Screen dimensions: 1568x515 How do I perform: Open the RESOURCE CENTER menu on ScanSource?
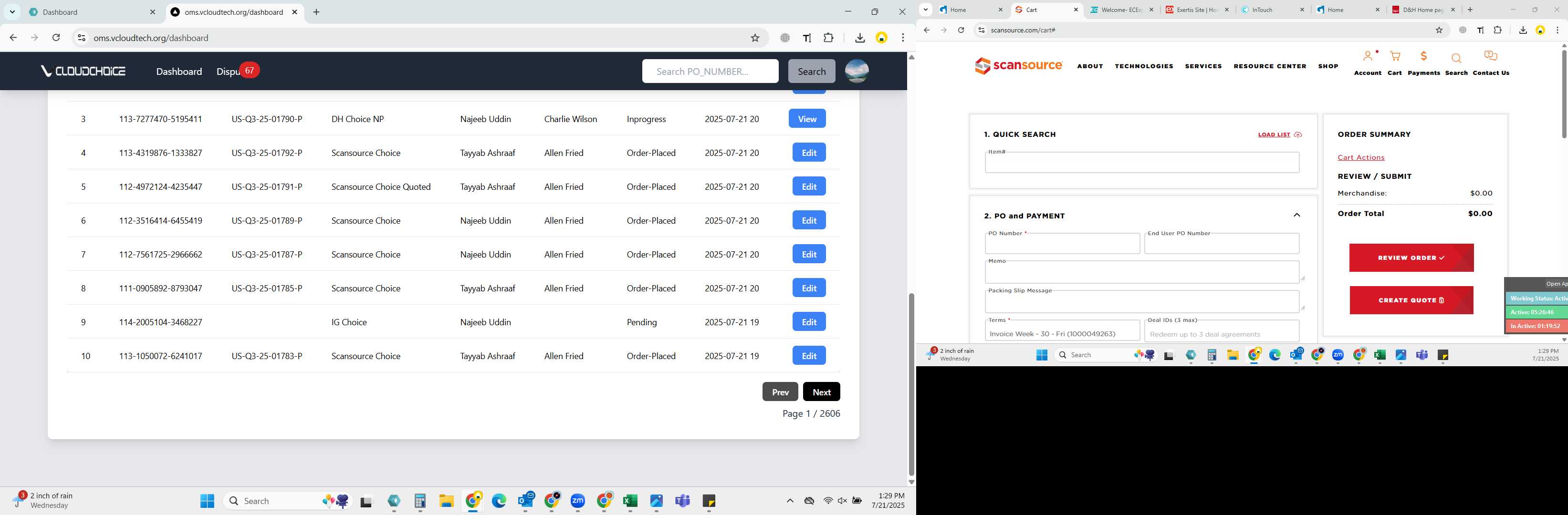click(x=1270, y=66)
